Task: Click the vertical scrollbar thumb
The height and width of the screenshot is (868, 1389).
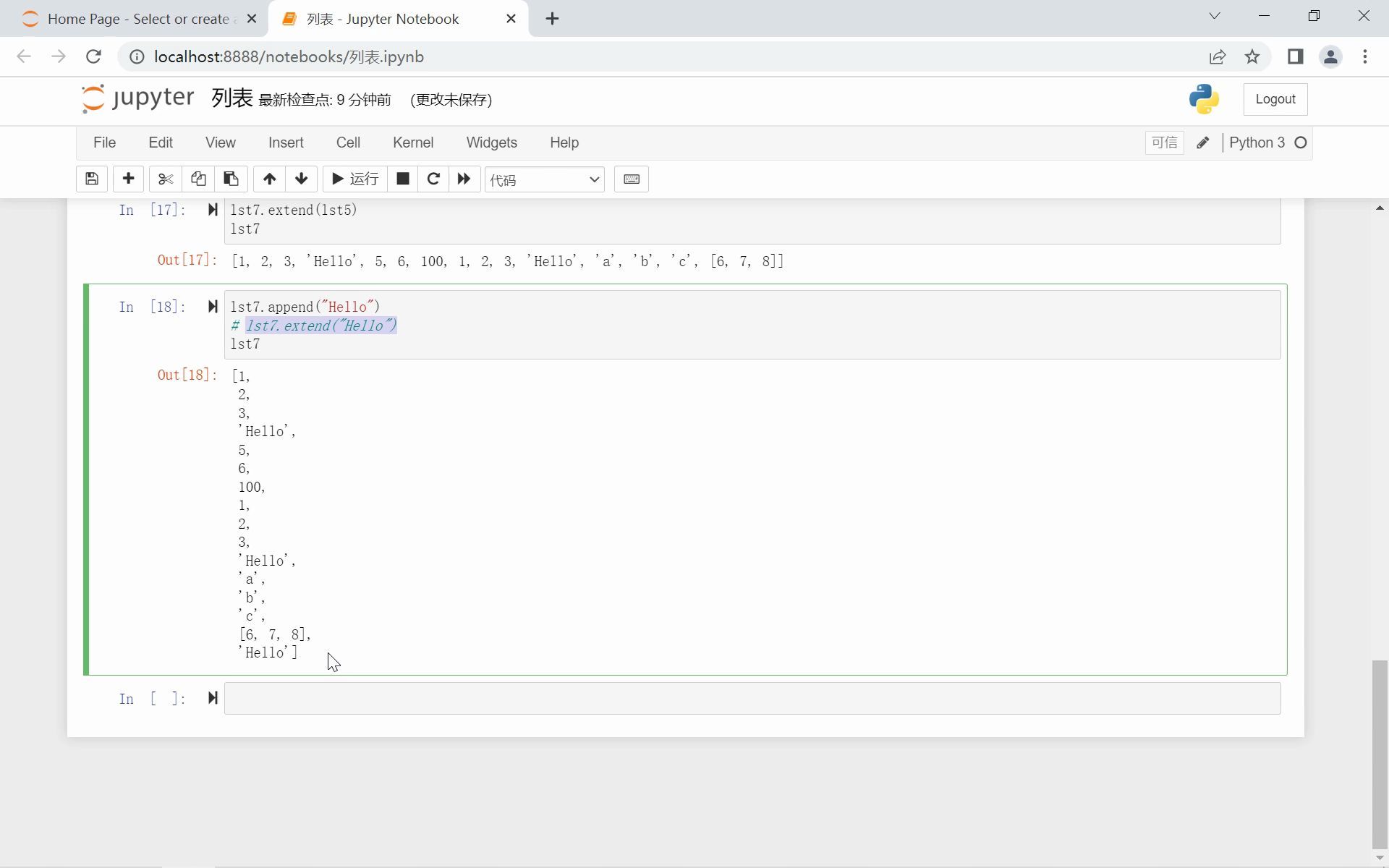Action: pos(1380,753)
